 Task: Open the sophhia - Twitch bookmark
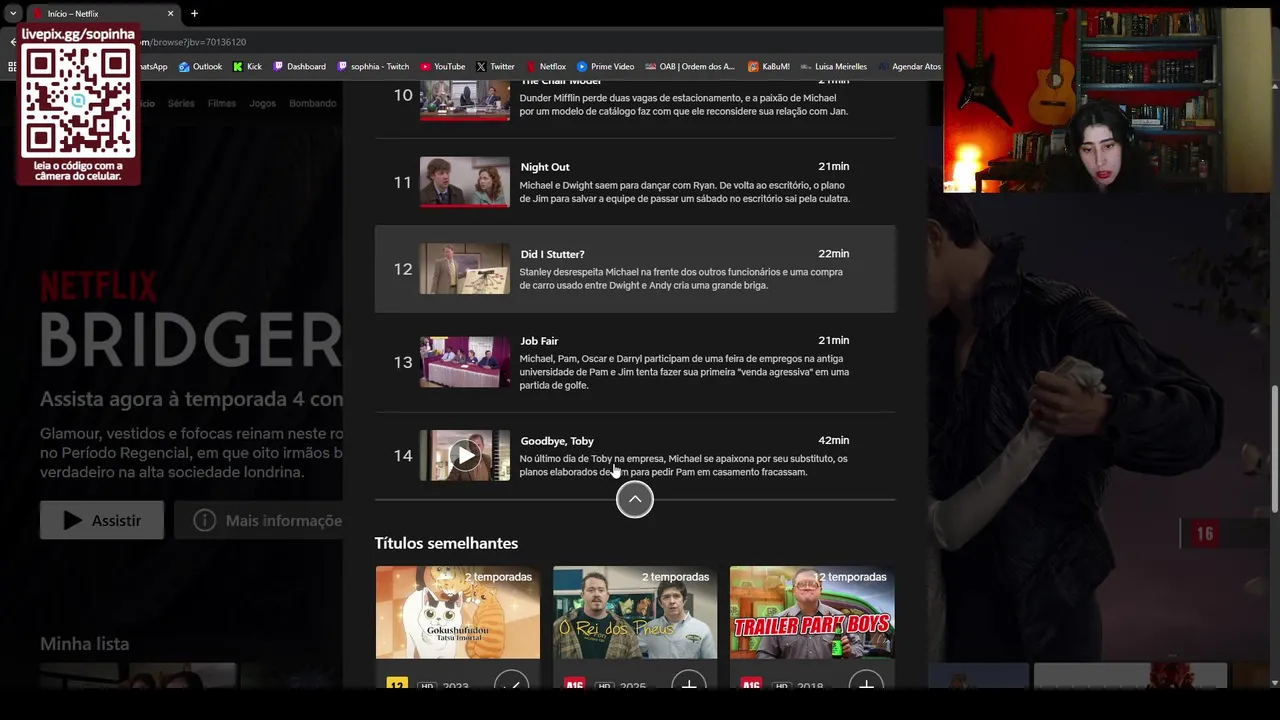pos(373,67)
